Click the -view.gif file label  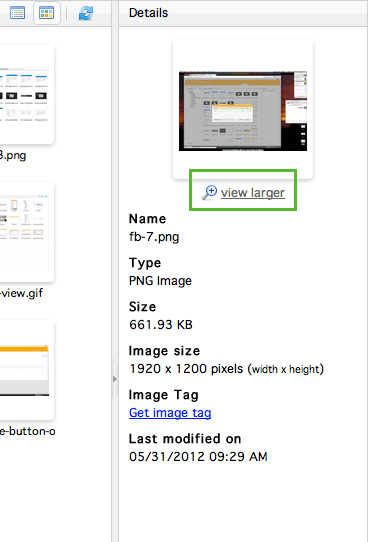(21, 293)
